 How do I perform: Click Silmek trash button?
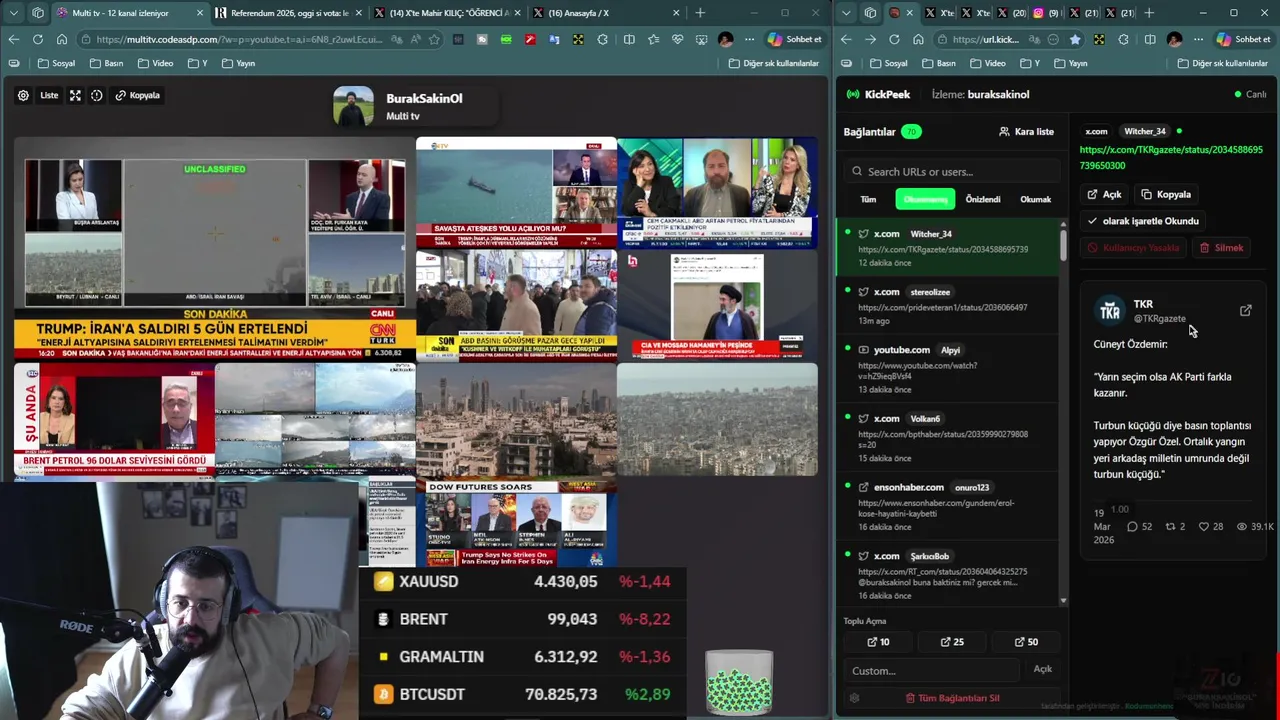1221,248
